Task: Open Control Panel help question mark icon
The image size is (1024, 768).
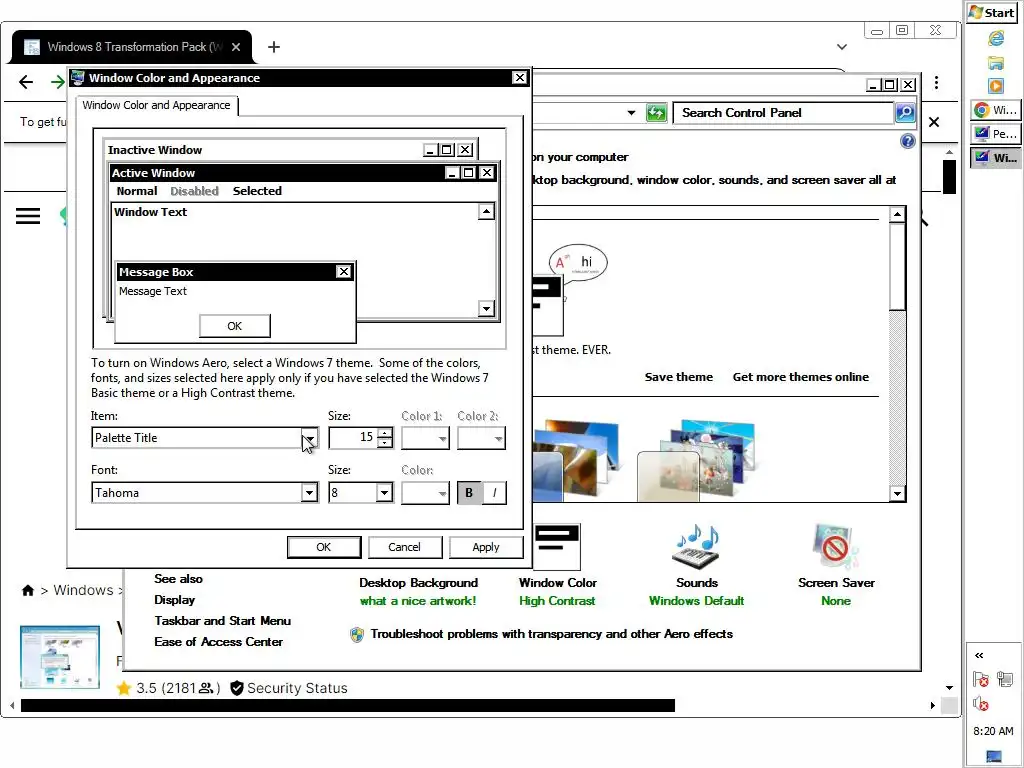Action: coord(908,141)
